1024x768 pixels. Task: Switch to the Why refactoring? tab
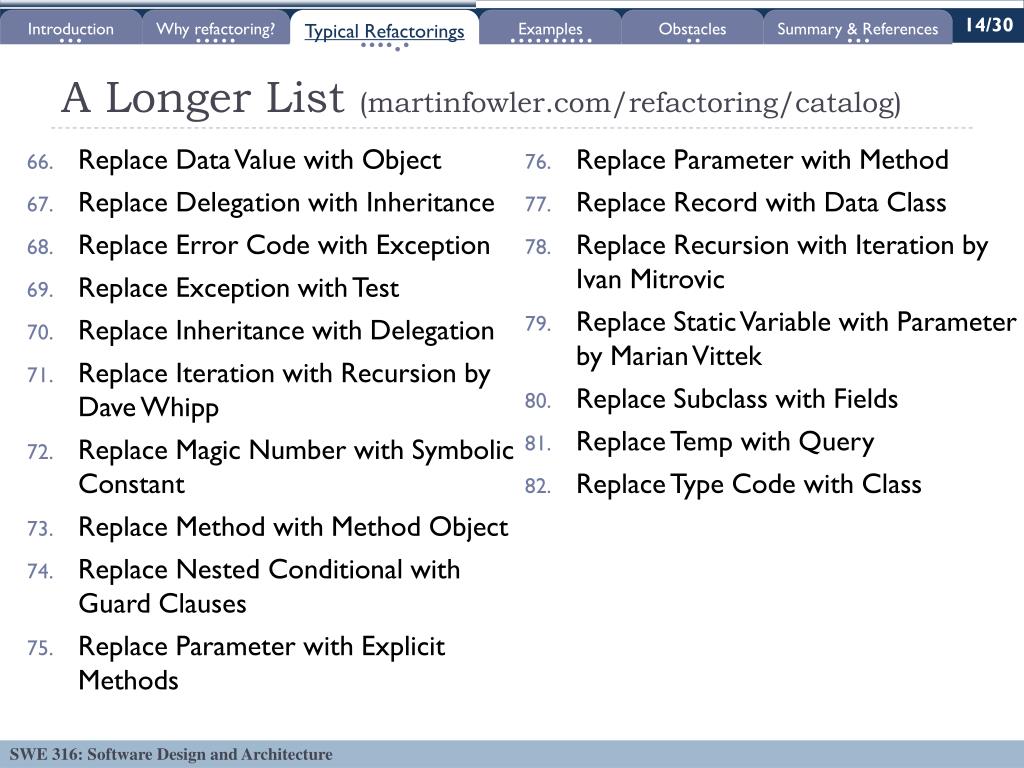[x=216, y=29]
